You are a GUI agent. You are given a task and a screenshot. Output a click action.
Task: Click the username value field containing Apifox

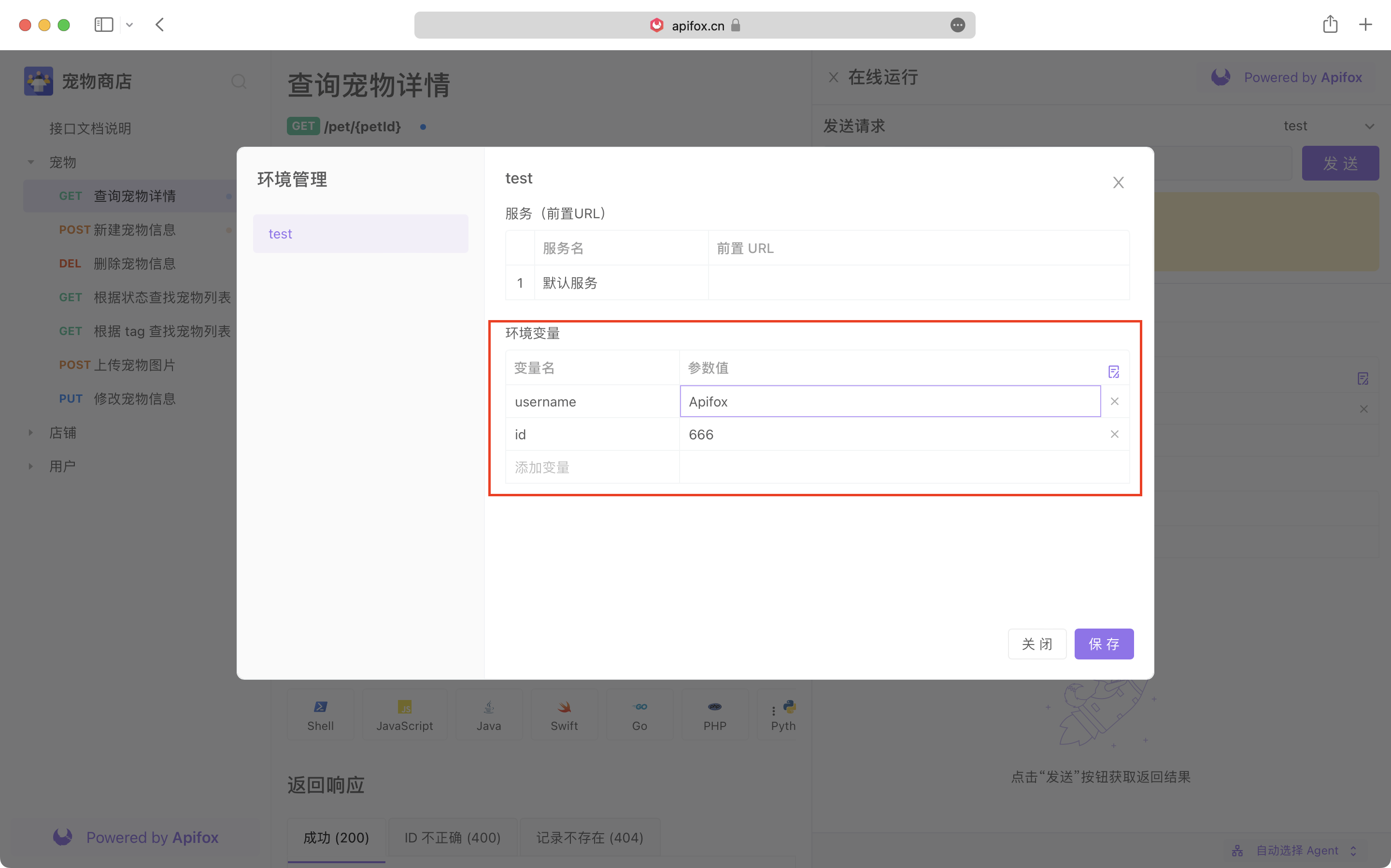pos(890,401)
